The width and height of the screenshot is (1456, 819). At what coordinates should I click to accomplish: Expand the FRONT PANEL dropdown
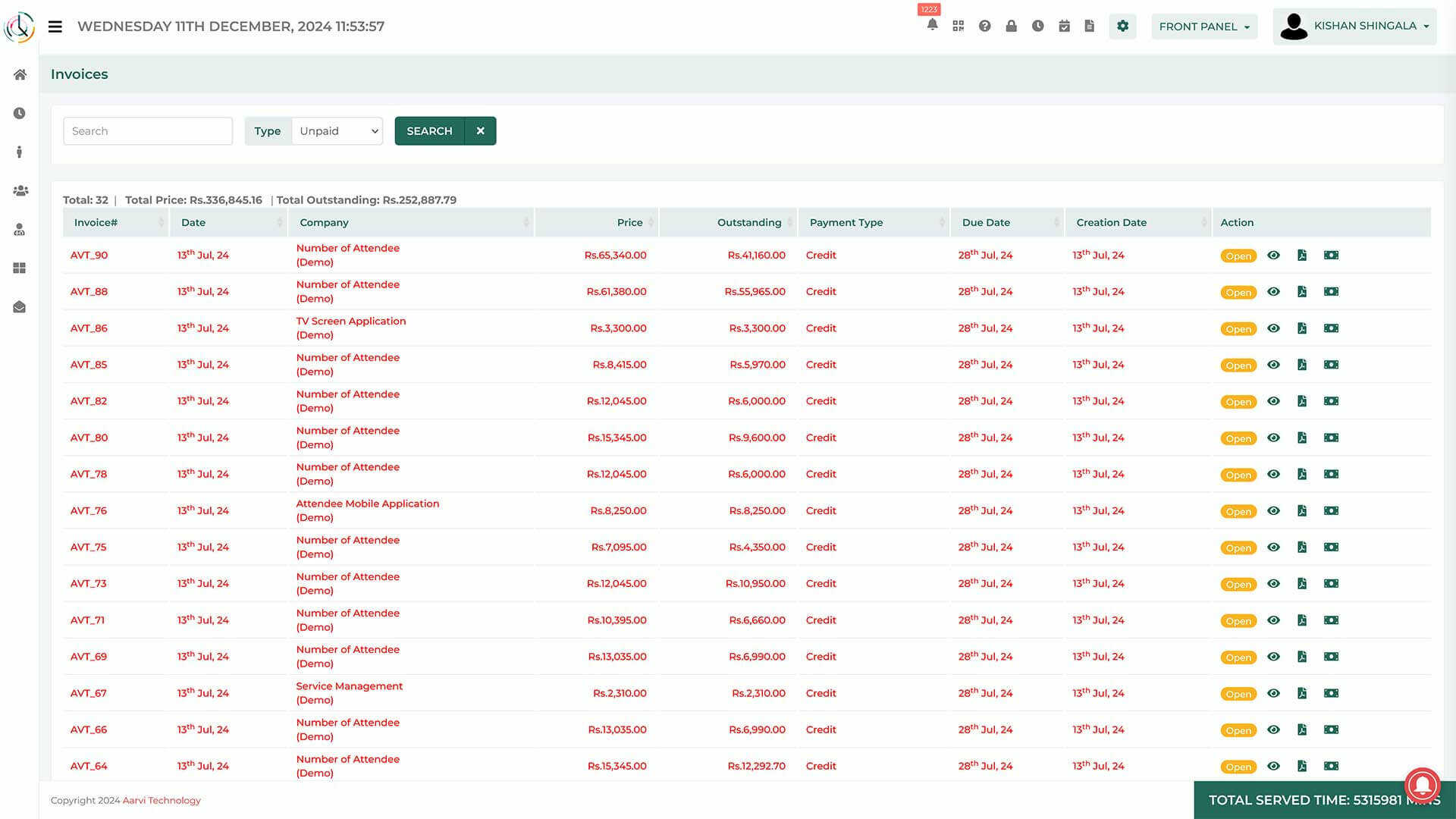click(1203, 27)
